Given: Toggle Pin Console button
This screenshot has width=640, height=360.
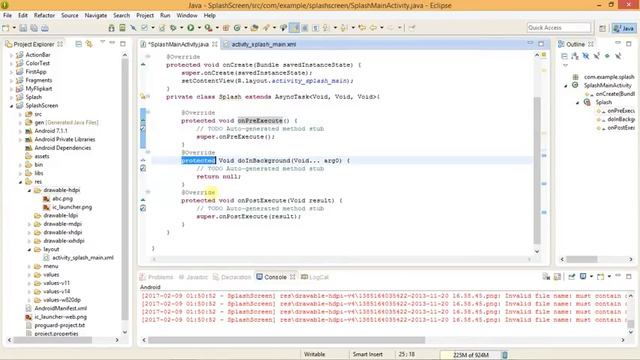Looking at the screenshot, I should point(572,277).
